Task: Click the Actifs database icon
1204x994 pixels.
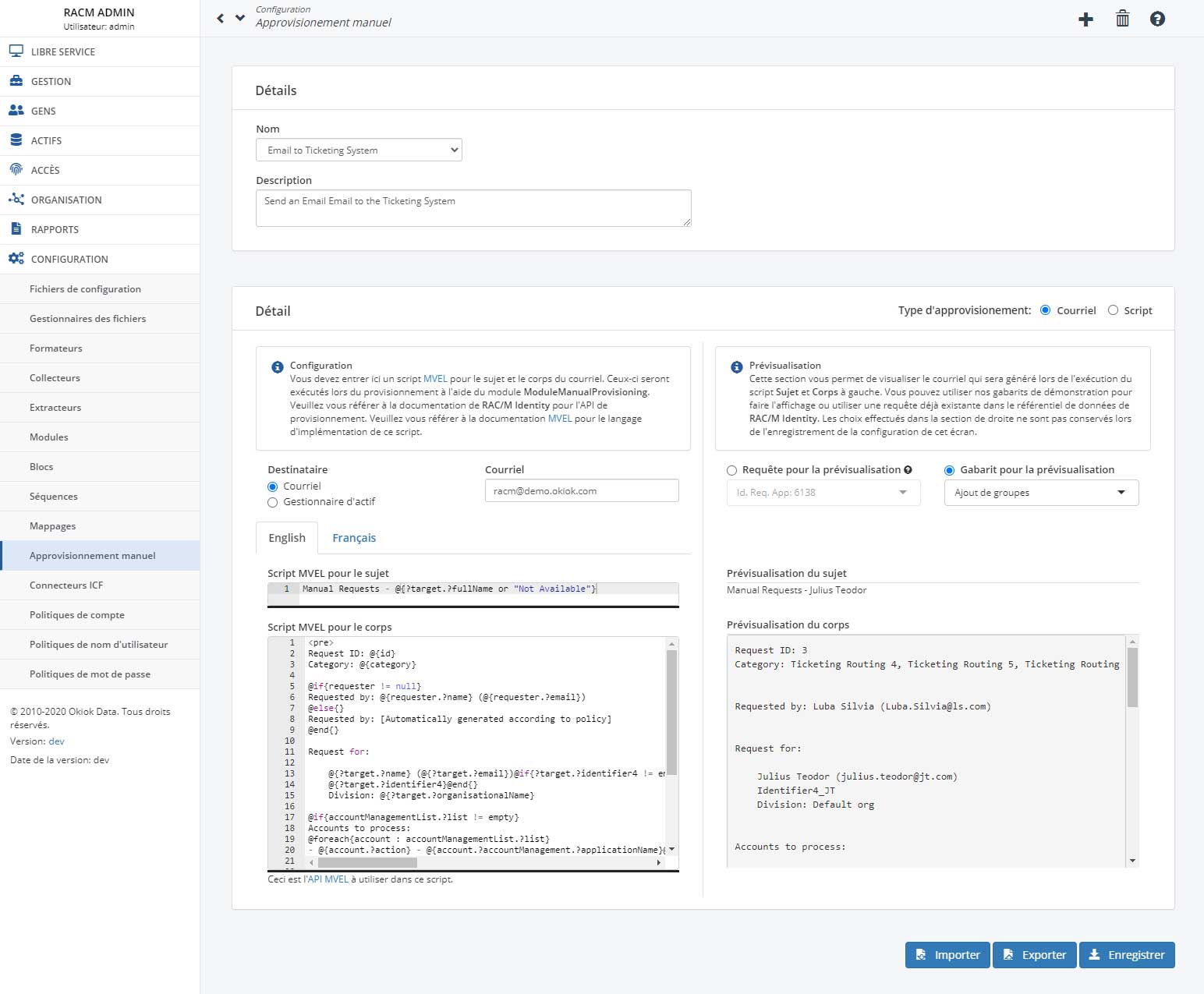Action: [x=16, y=140]
